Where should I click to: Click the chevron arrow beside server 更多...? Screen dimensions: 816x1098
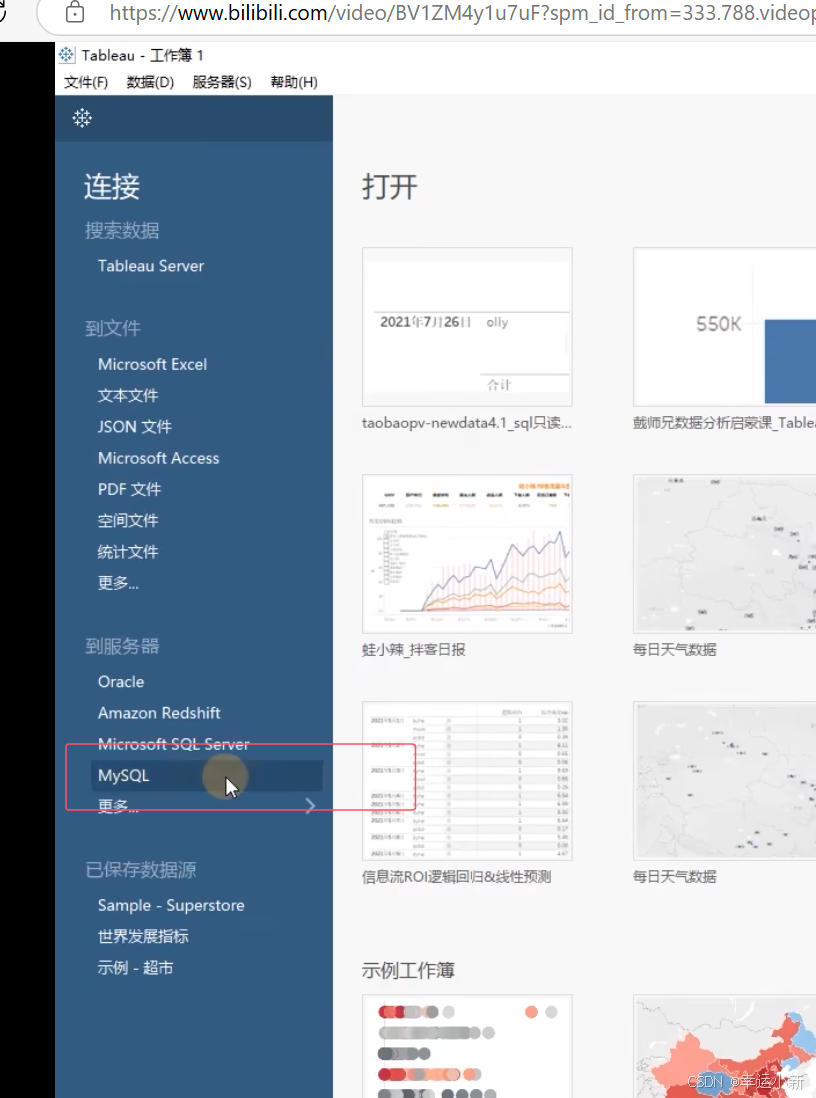click(x=310, y=806)
